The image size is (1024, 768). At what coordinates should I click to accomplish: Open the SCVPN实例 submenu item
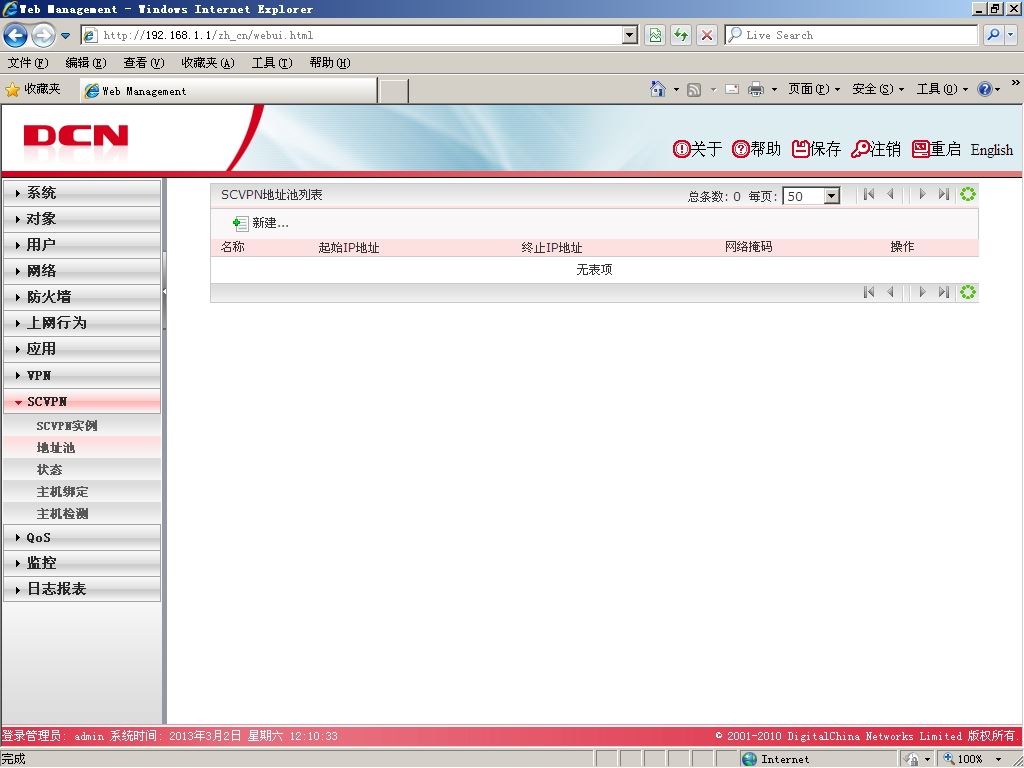(82, 426)
